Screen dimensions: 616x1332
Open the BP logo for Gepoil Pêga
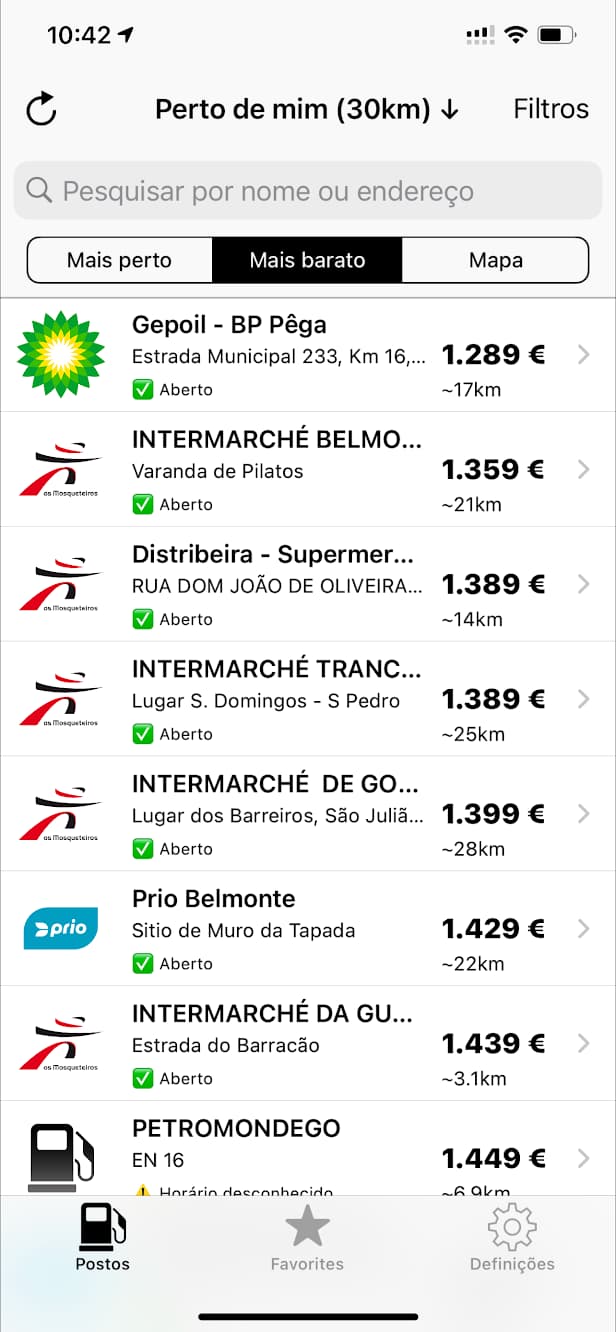point(61,354)
